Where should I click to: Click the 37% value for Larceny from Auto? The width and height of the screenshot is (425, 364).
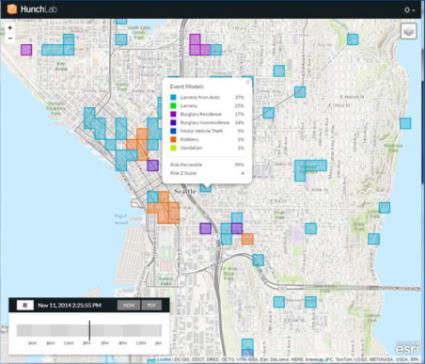[239, 98]
